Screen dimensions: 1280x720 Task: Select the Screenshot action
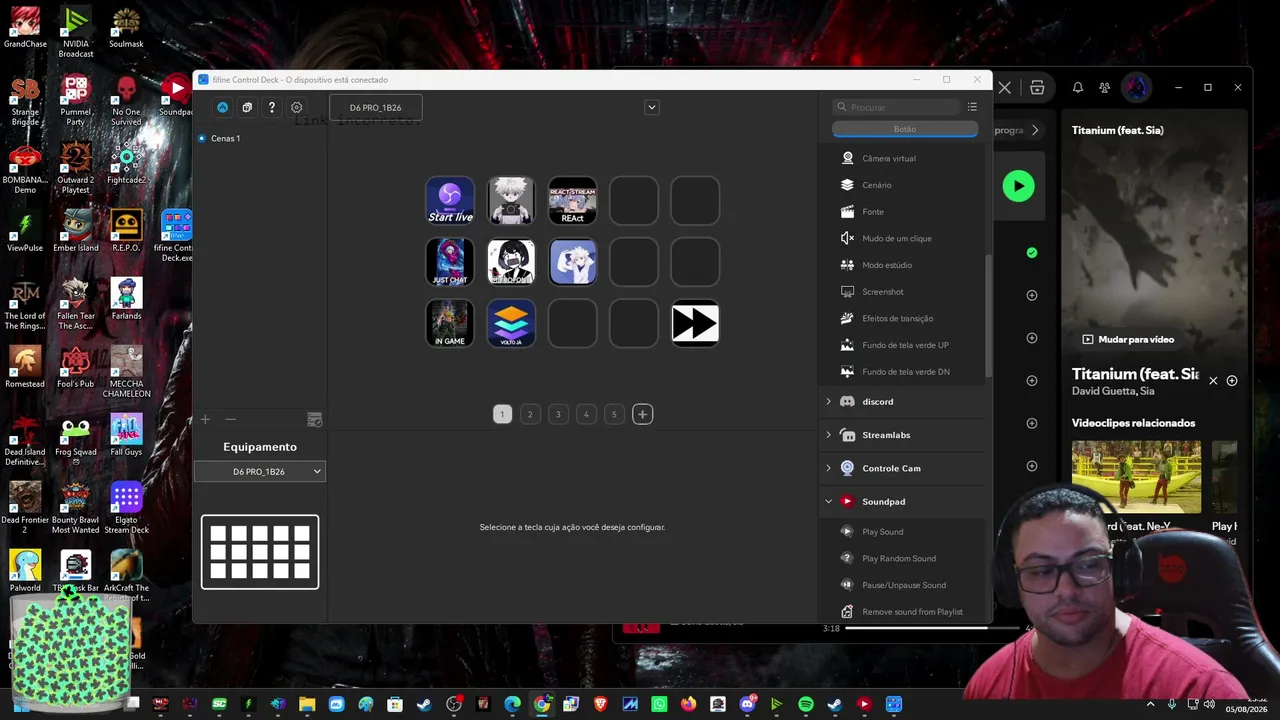902,292
